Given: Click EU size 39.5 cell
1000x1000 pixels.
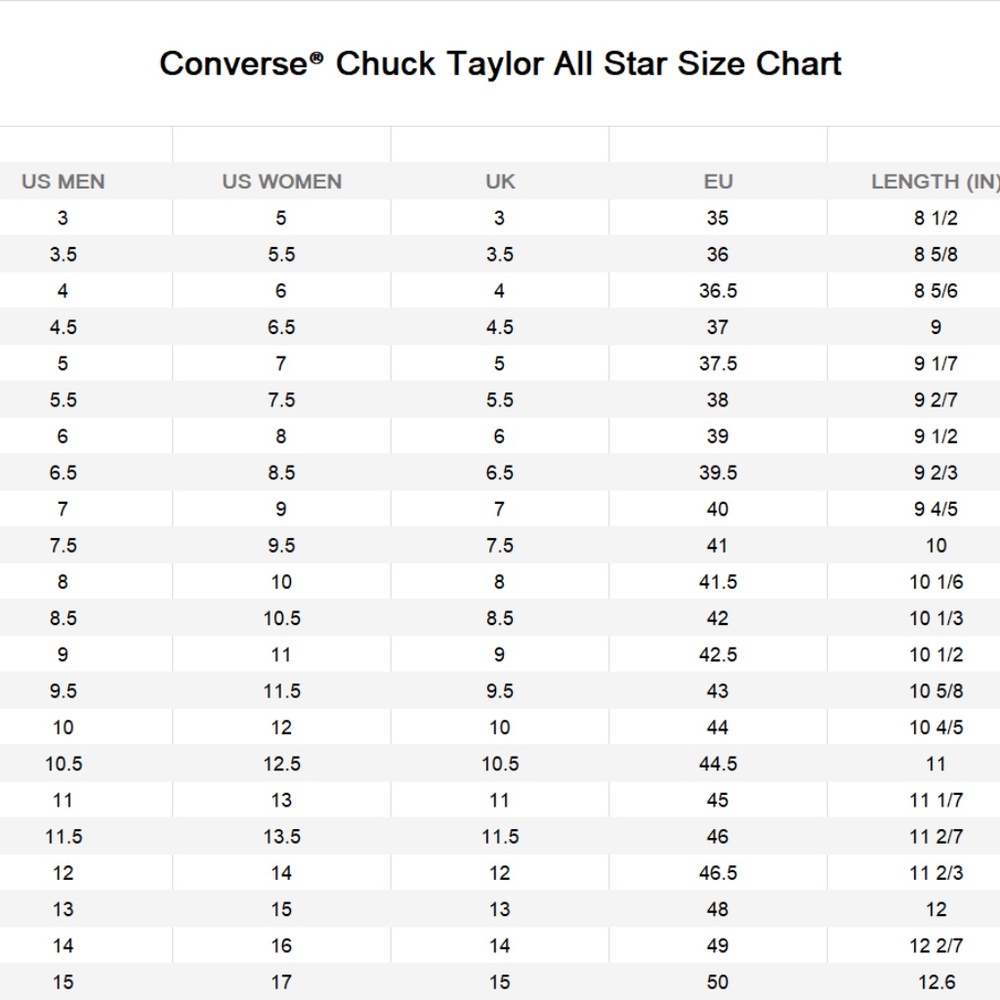Looking at the screenshot, I should [x=718, y=473].
